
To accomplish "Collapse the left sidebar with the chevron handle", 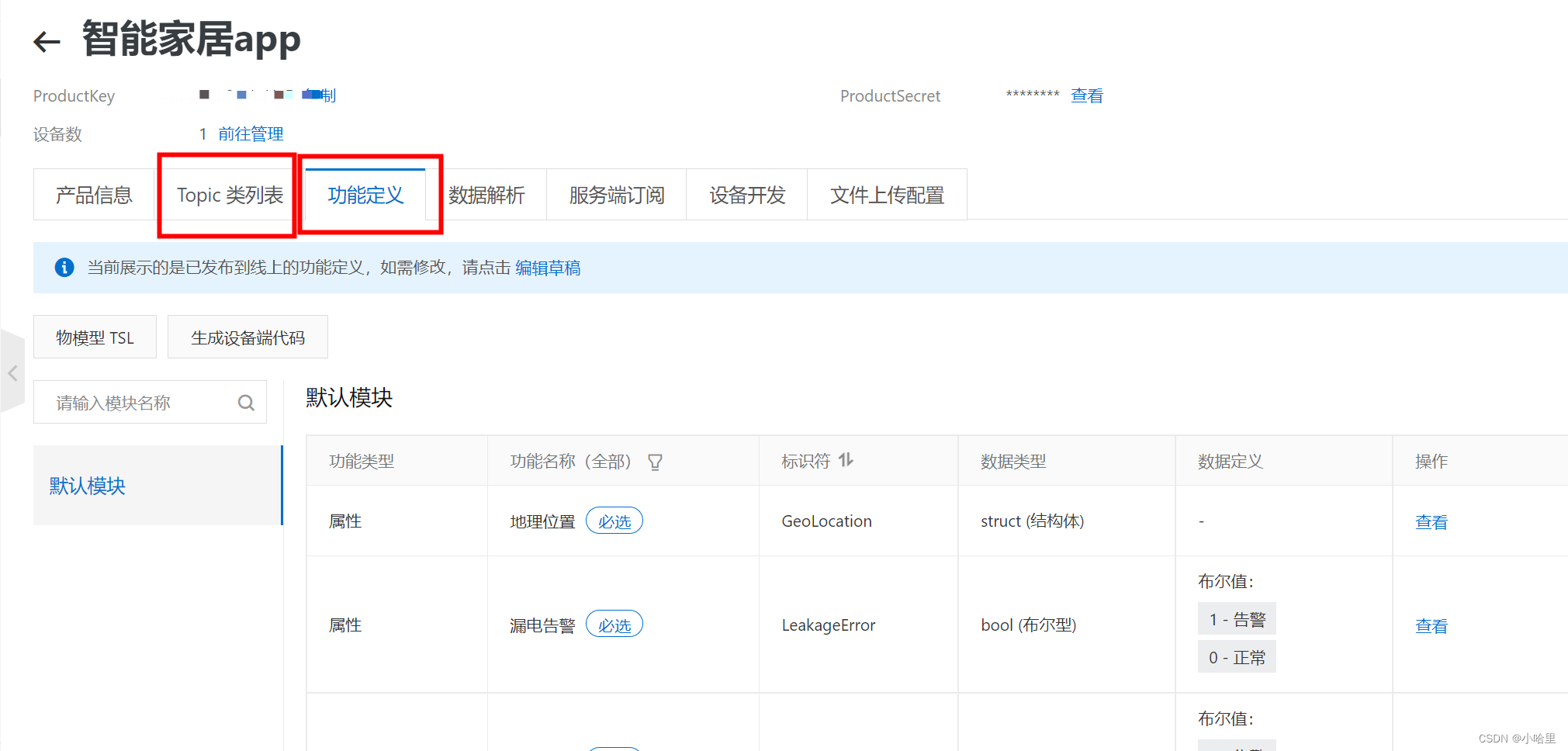I will click(x=12, y=374).
